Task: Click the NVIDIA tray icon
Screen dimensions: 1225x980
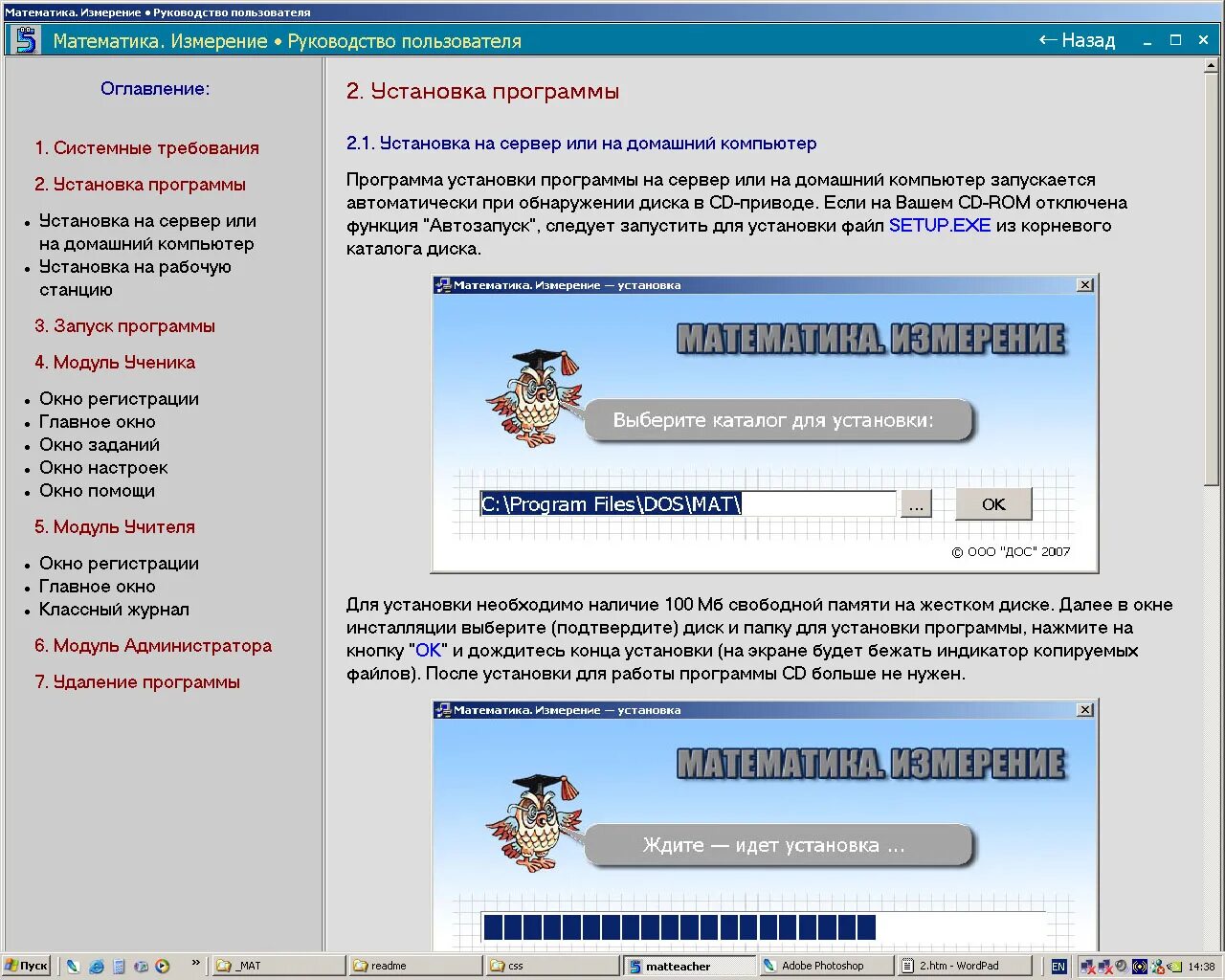Action: (1174, 967)
